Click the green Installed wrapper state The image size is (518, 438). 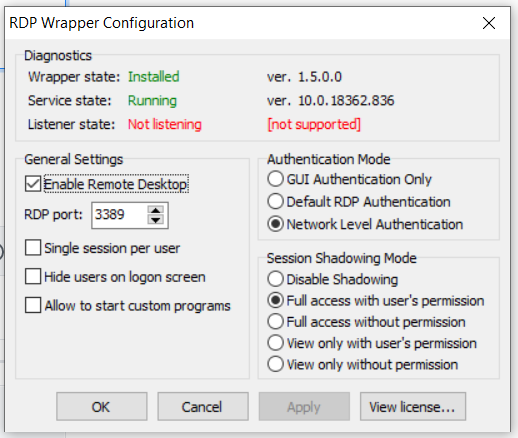pyautogui.click(x=154, y=77)
